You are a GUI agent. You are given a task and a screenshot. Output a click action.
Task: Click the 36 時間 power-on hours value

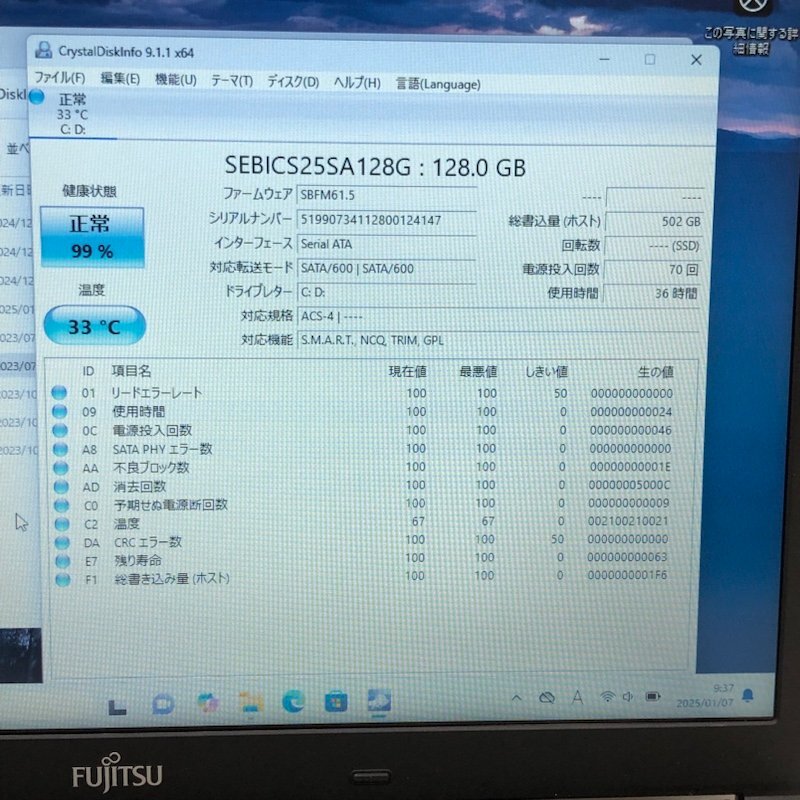click(x=652, y=293)
